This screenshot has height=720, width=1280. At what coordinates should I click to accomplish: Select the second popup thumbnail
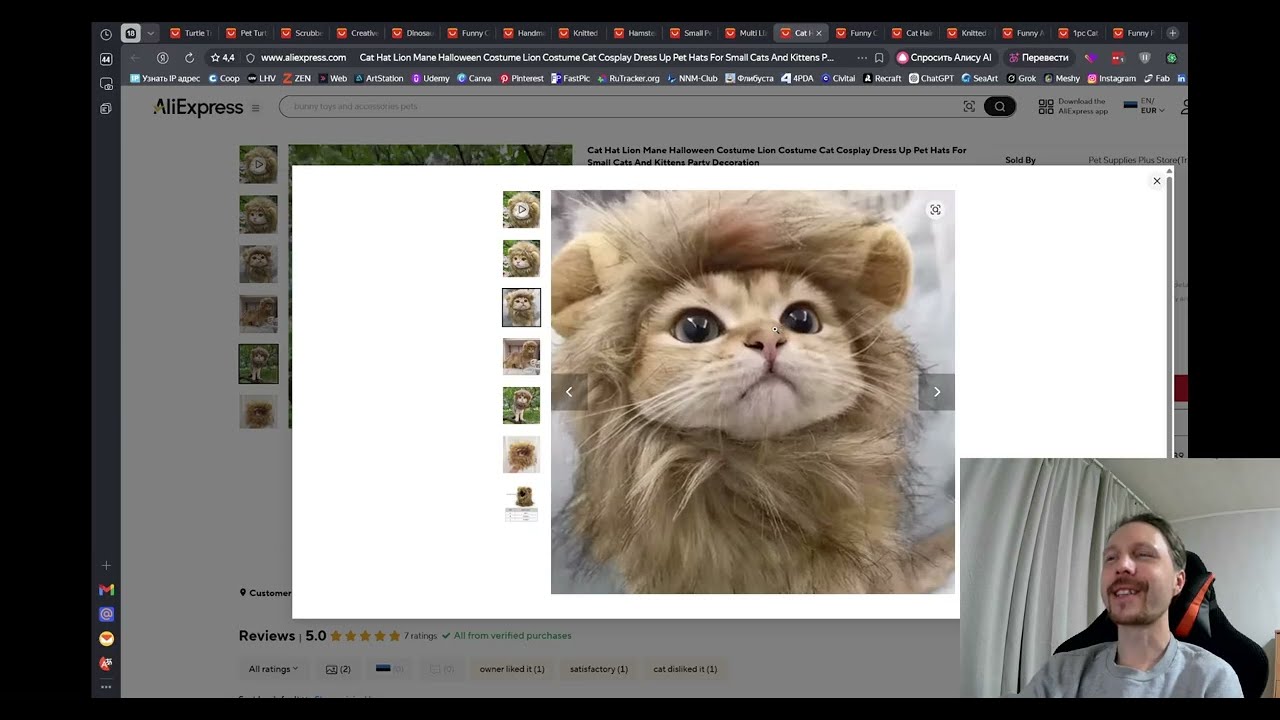(x=521, y=259)
